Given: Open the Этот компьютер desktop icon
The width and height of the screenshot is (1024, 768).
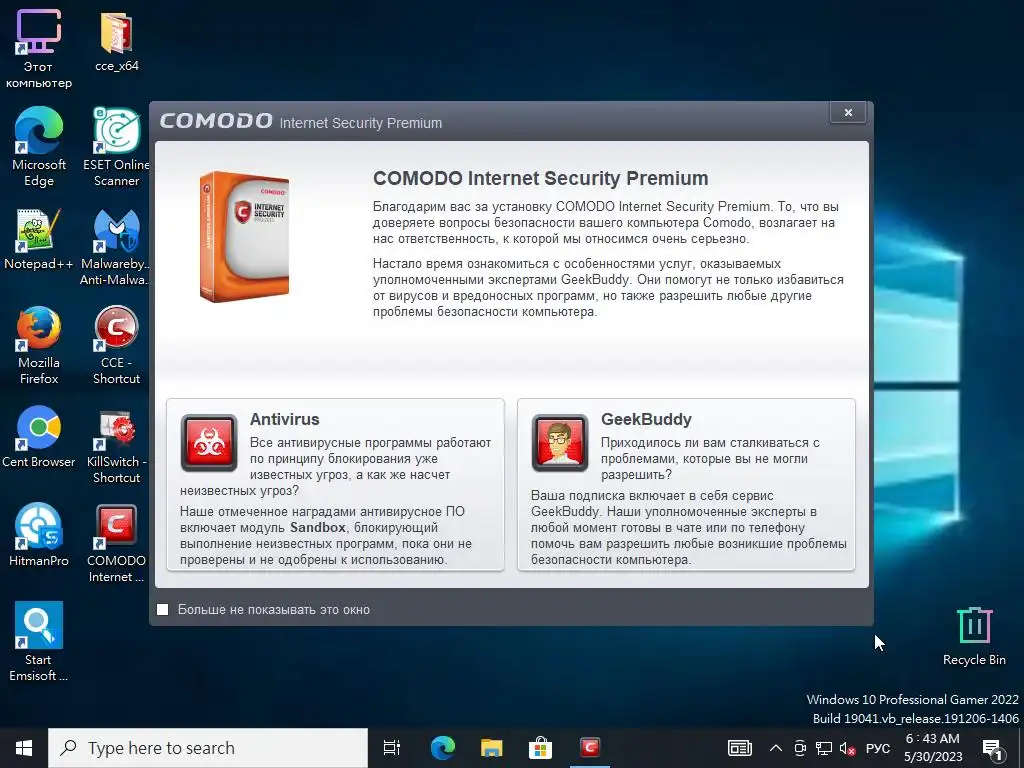Looking at the screenshot, I should [x=39, y=49].
